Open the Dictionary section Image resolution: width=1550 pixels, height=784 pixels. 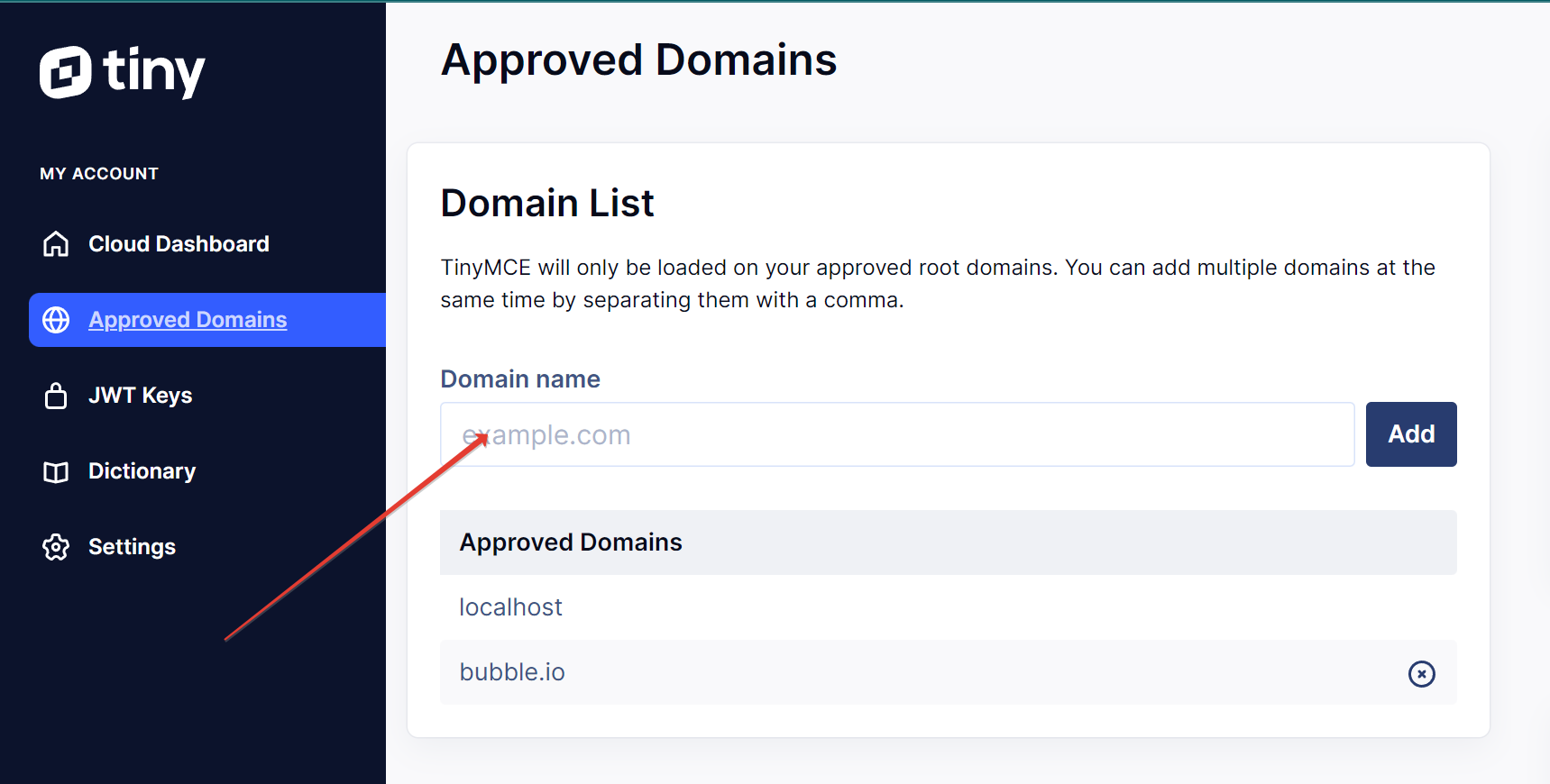coord(142,471)
